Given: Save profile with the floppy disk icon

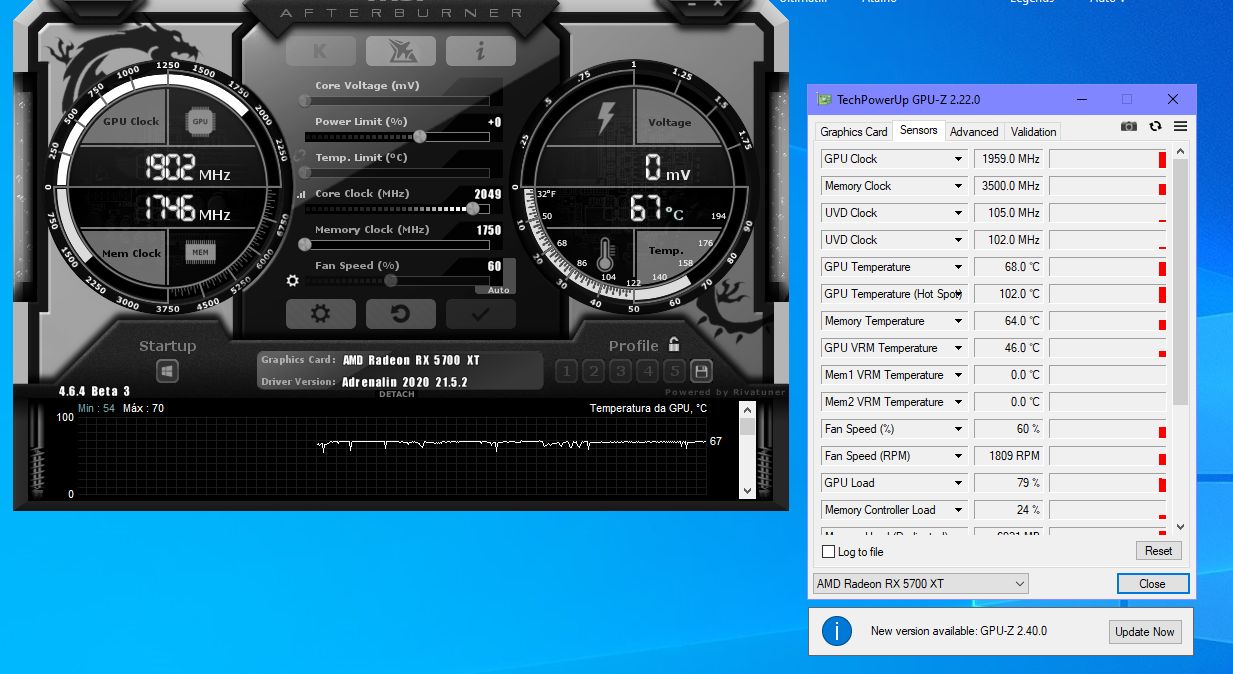Looking at the screenshot, I should click(702, 372).
